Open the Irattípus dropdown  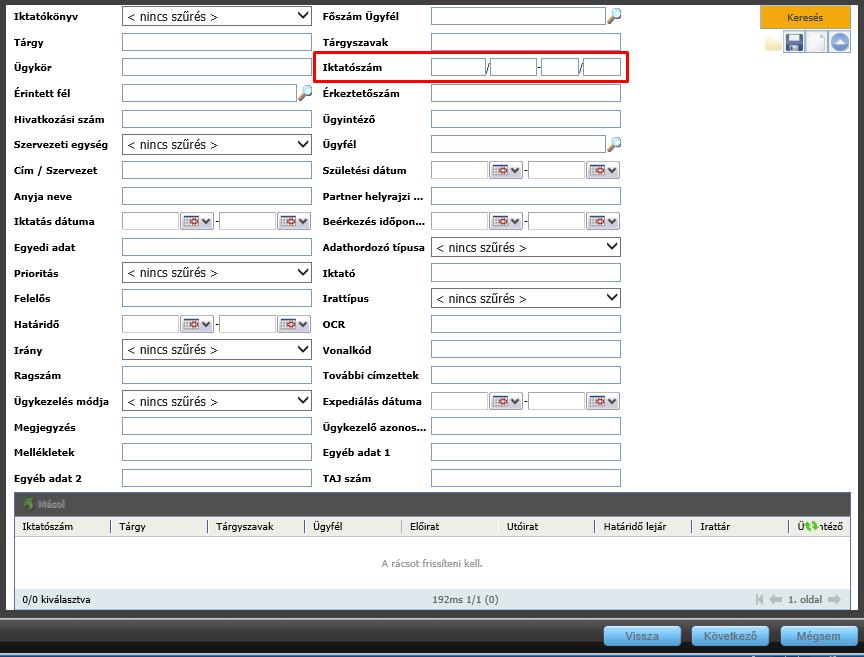[x=526, y=298]
